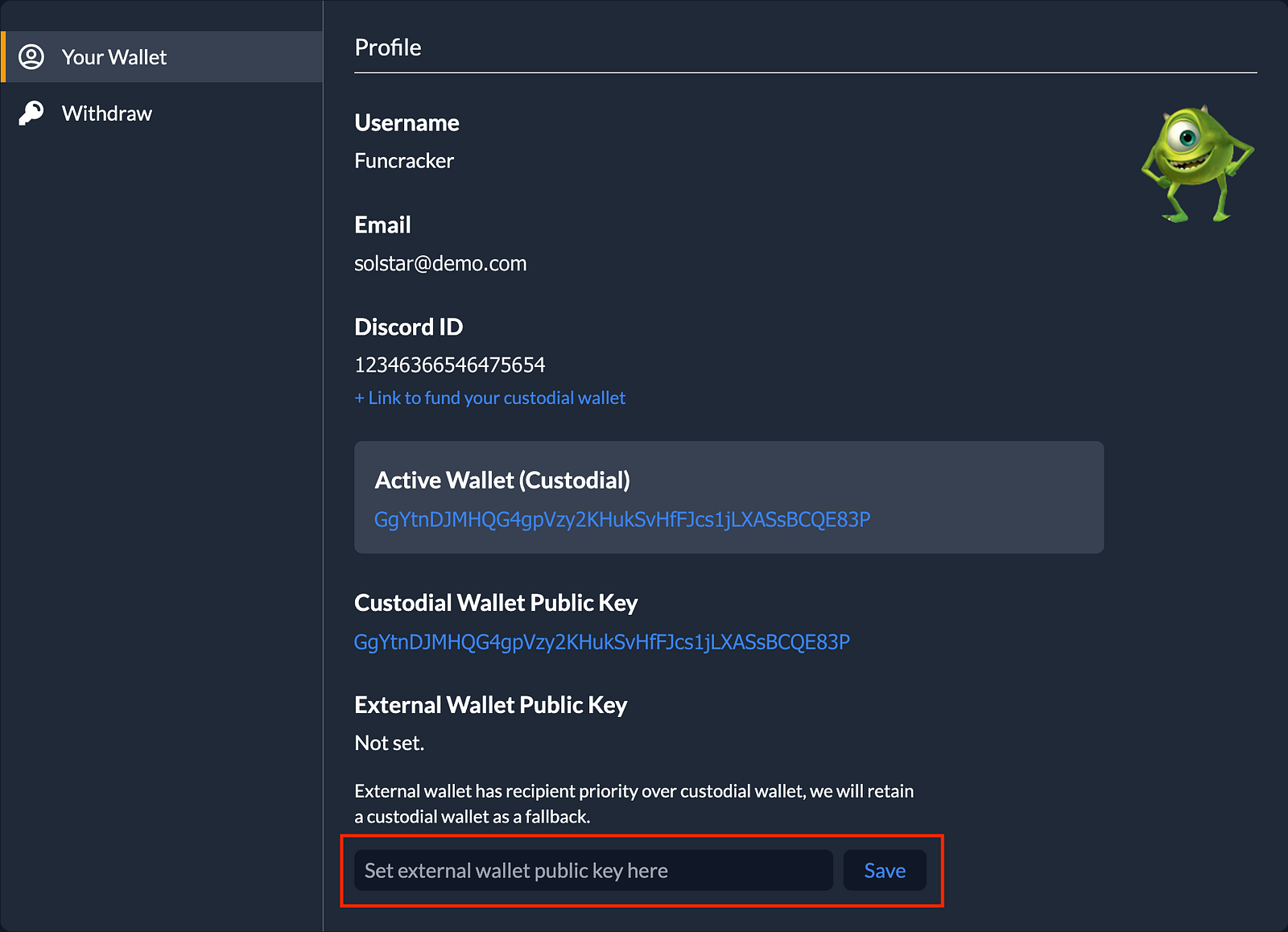Click the Profile page heading

coord(388,47)
